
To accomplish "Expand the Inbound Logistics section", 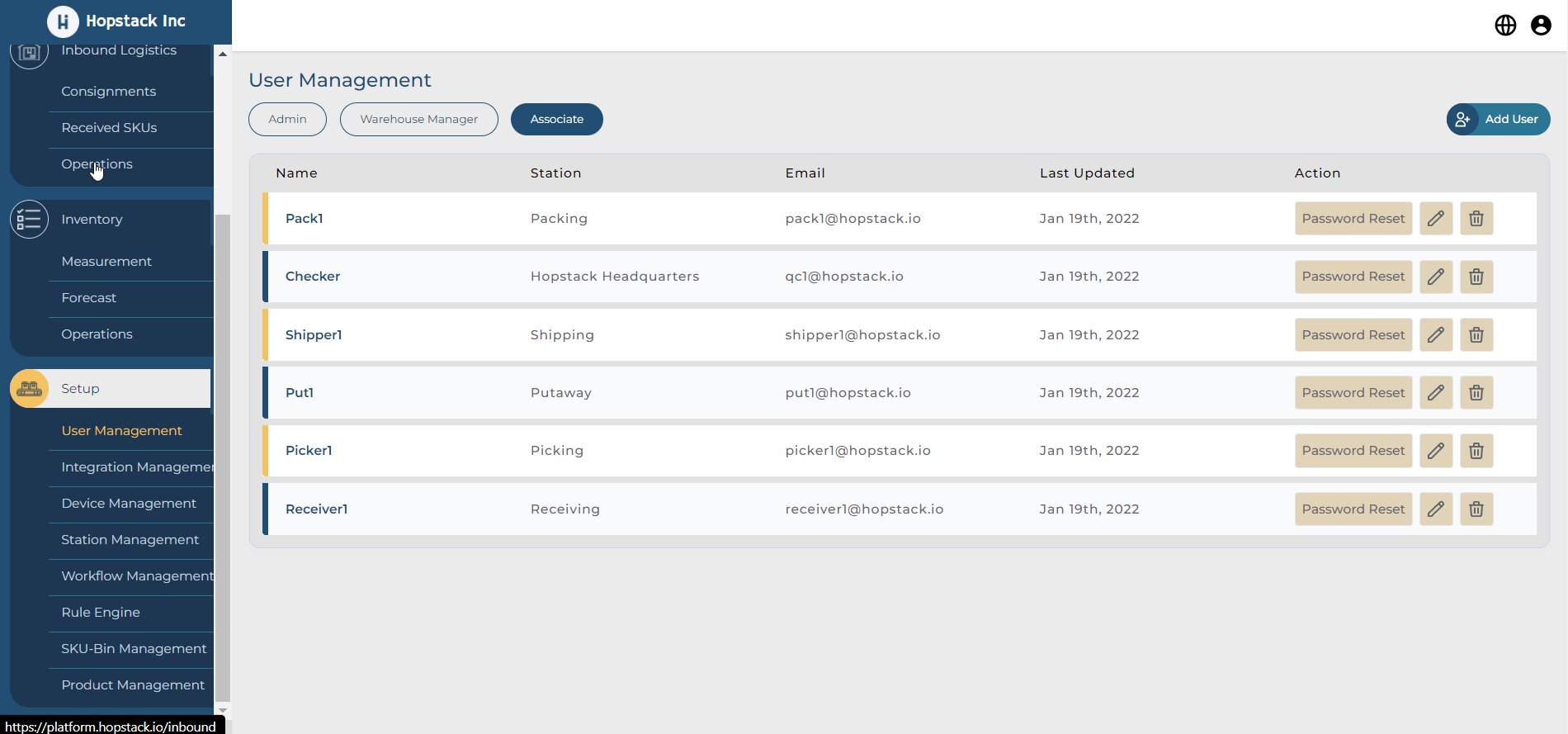I will [x=118, y=50].
